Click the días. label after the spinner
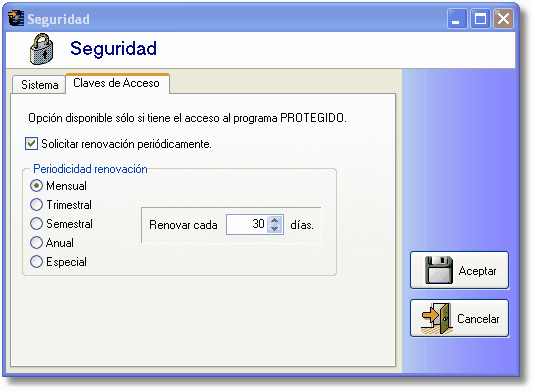534x391 pixels. coord(302,225)
